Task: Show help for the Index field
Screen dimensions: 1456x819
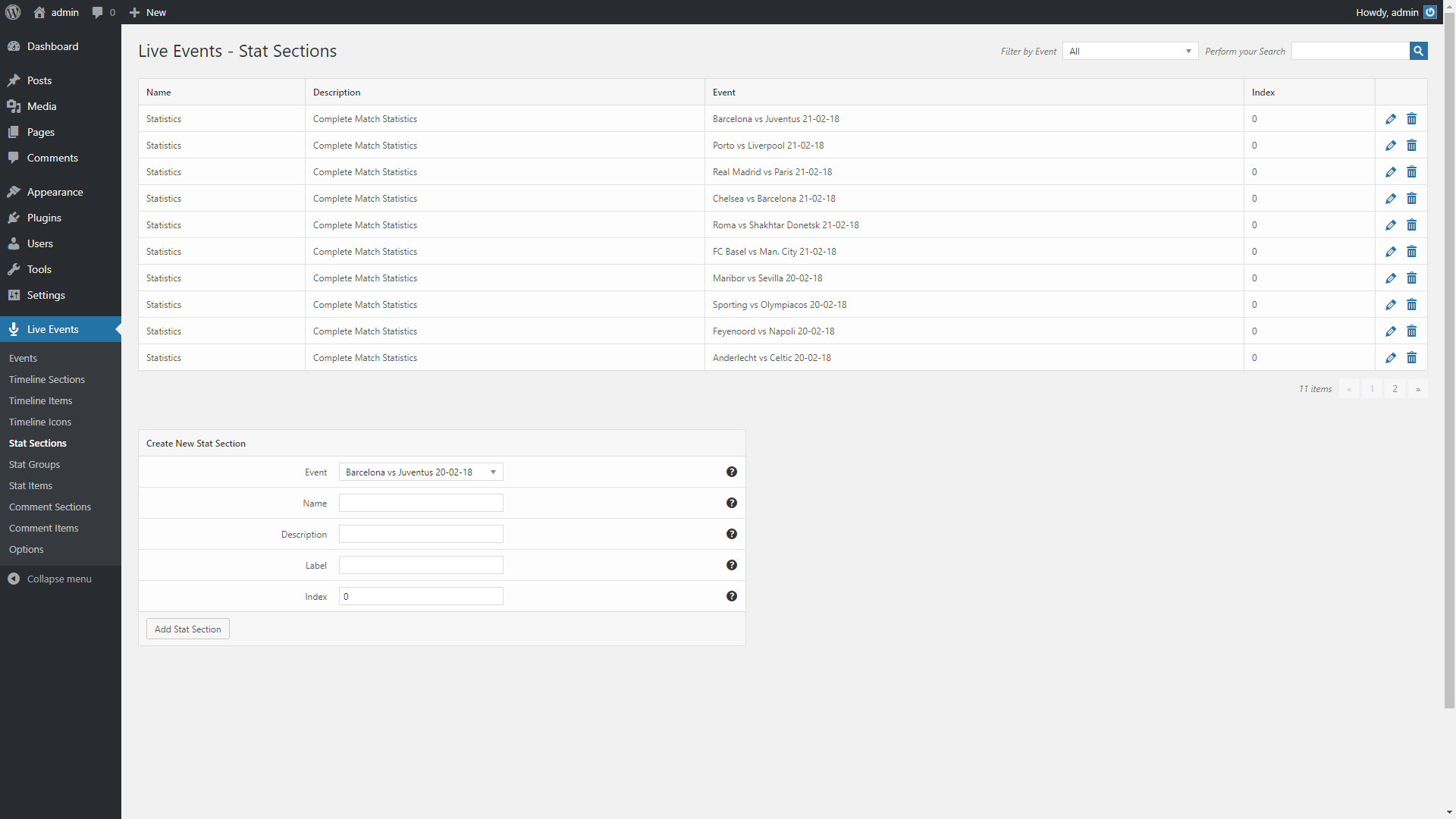Action: click(731, 596)
